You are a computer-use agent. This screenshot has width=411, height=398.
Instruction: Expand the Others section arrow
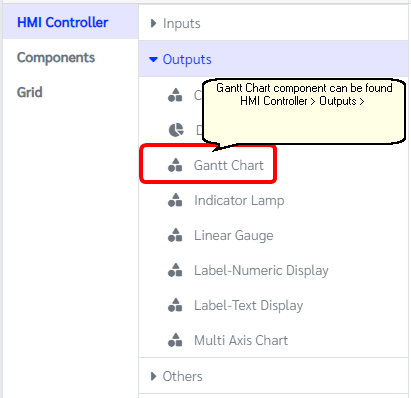pos(153,376)
